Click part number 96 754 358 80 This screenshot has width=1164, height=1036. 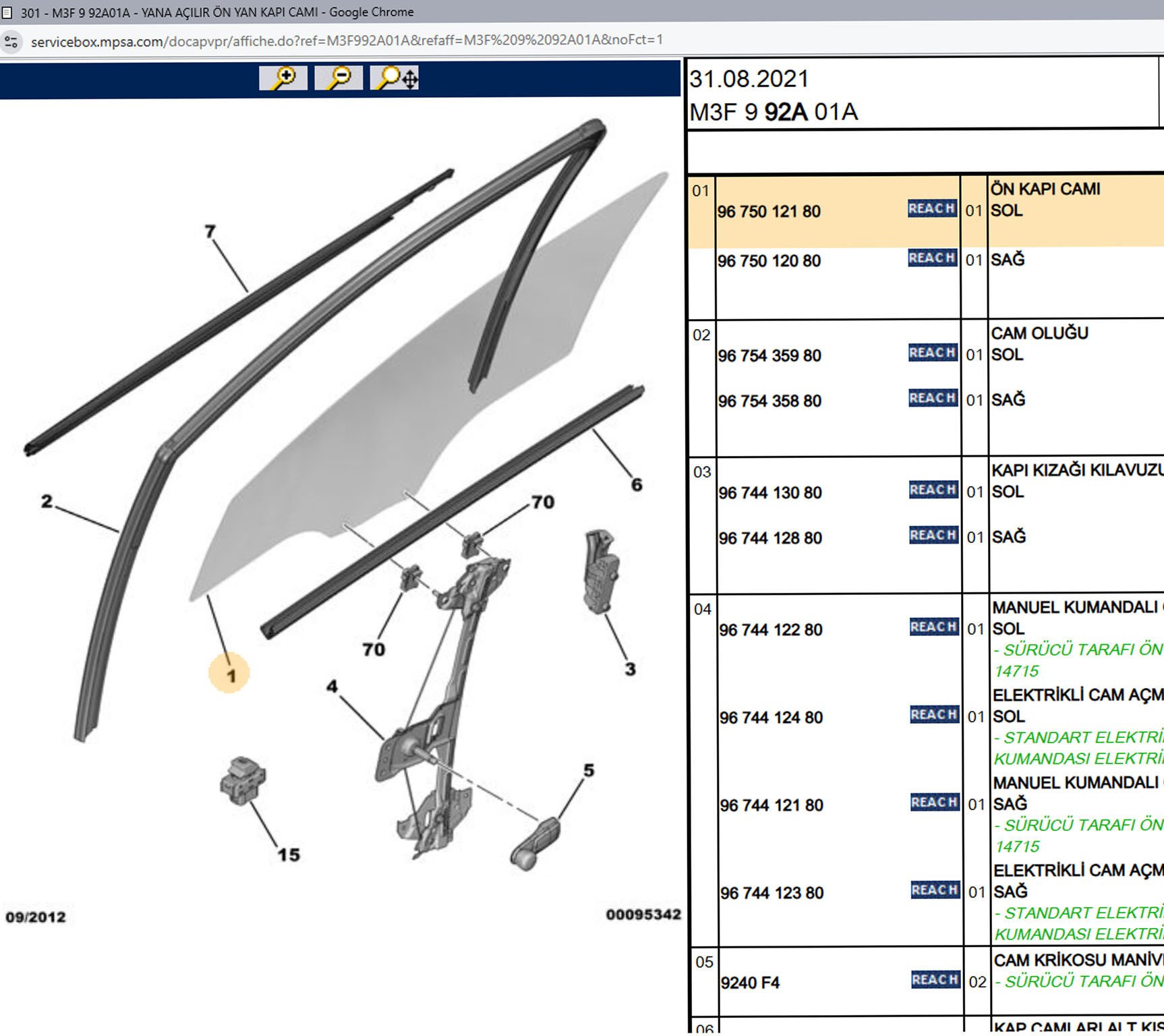[769, 401]
